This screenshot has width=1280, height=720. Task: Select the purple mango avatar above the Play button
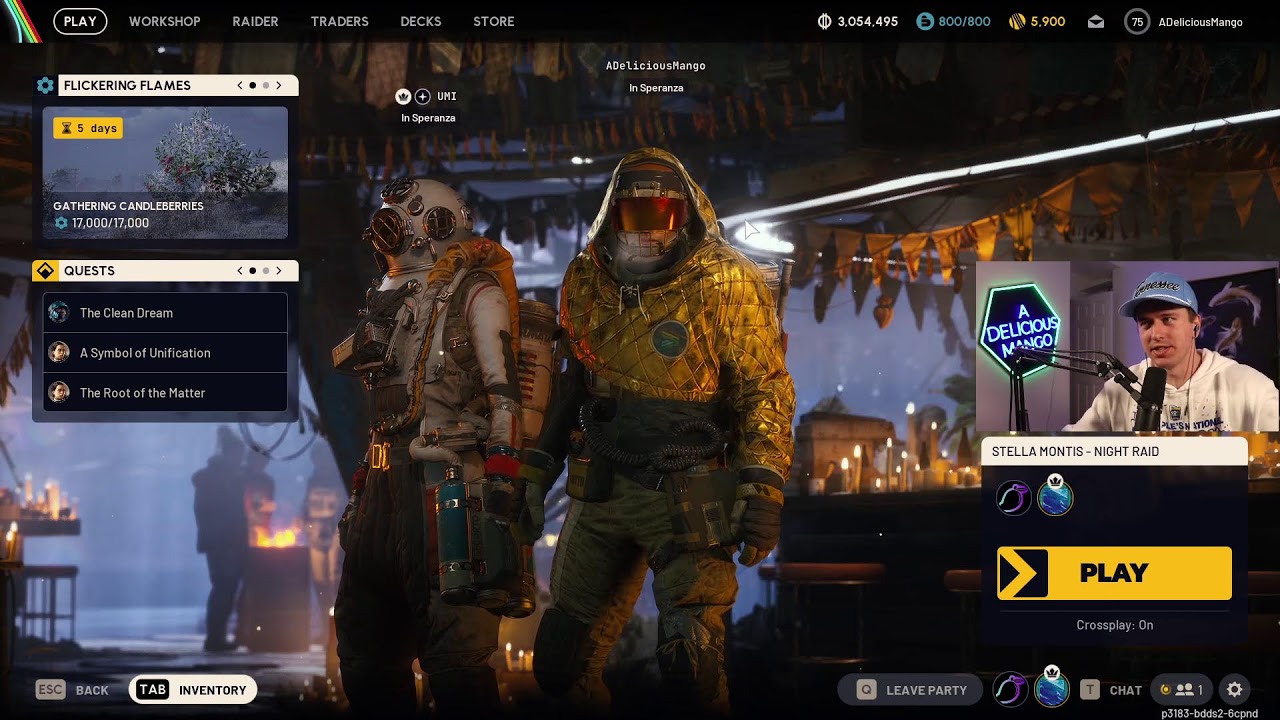[x=1014, y=497]
